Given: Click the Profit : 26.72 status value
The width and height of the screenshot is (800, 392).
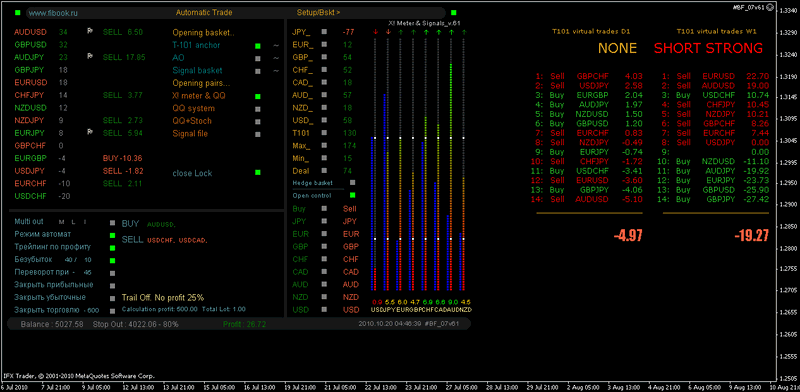Looking at the screenshot, I should click(x=244, y=324).
